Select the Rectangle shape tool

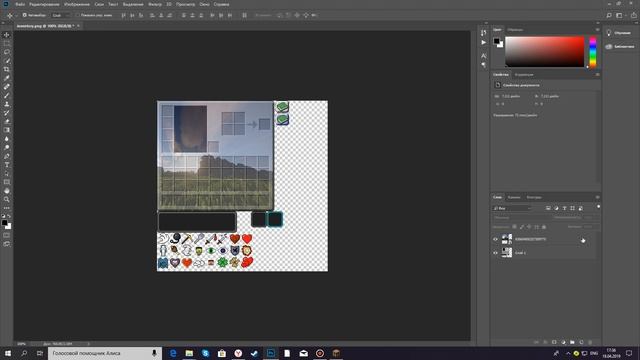(x=7, y=182)
